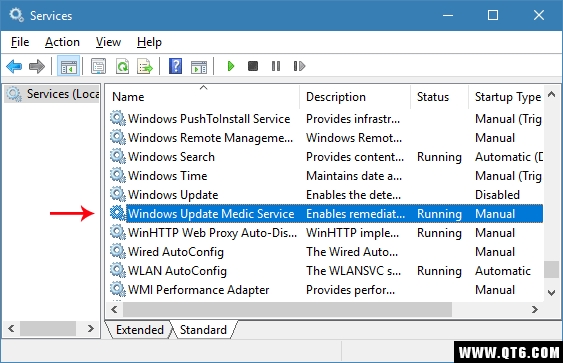Click tree pane scroll right arrow
The width and height of the screenshot is (563, 363).
90,328
